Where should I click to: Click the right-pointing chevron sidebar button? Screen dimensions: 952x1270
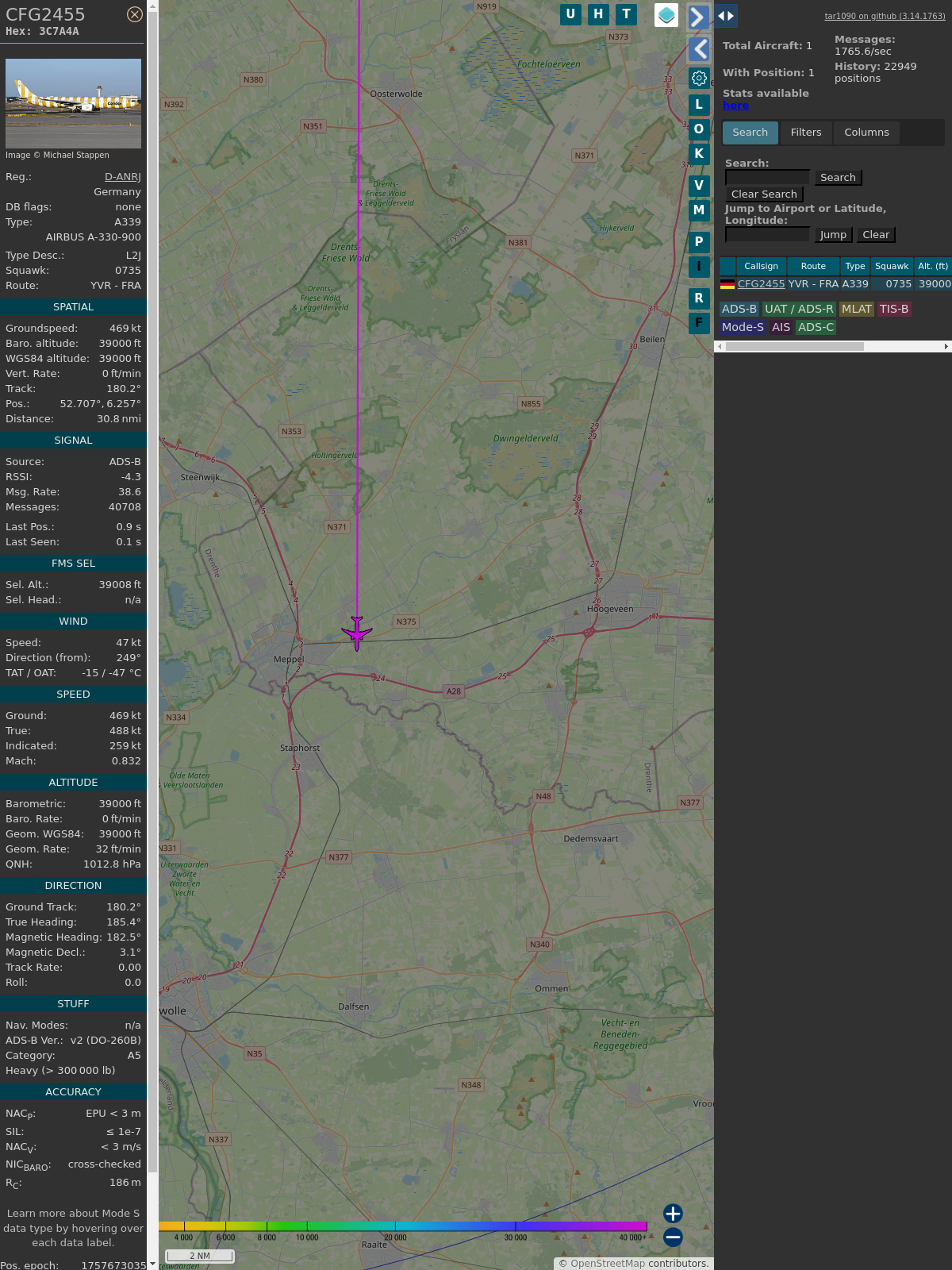[698, 17]
